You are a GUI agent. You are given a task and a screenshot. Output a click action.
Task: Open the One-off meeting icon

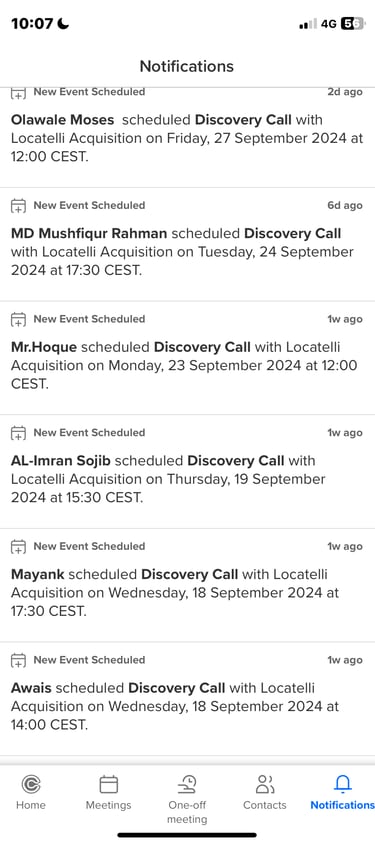pyautogui.click(x=187, y=785)
